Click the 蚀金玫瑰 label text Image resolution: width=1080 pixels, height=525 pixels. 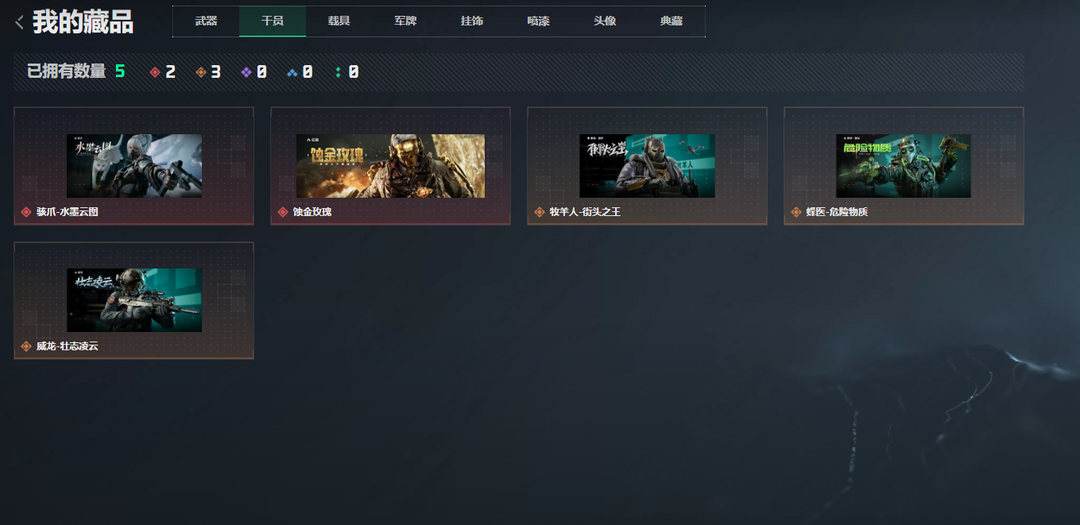(312, 212)
